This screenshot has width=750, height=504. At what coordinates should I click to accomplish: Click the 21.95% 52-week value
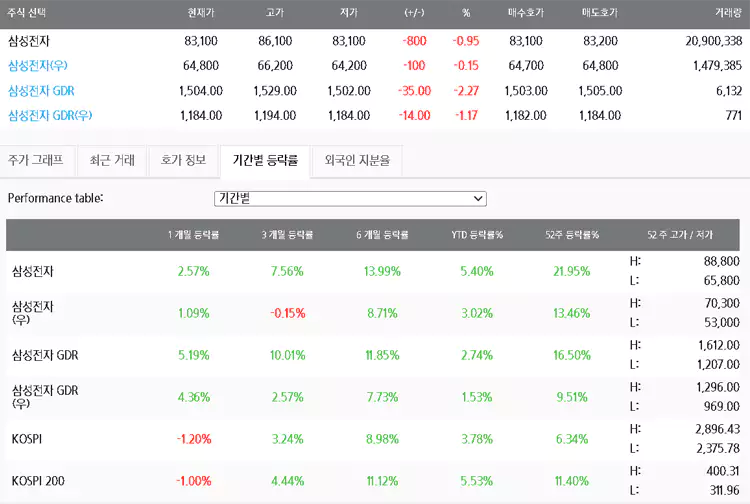click(x=572, y=272)
